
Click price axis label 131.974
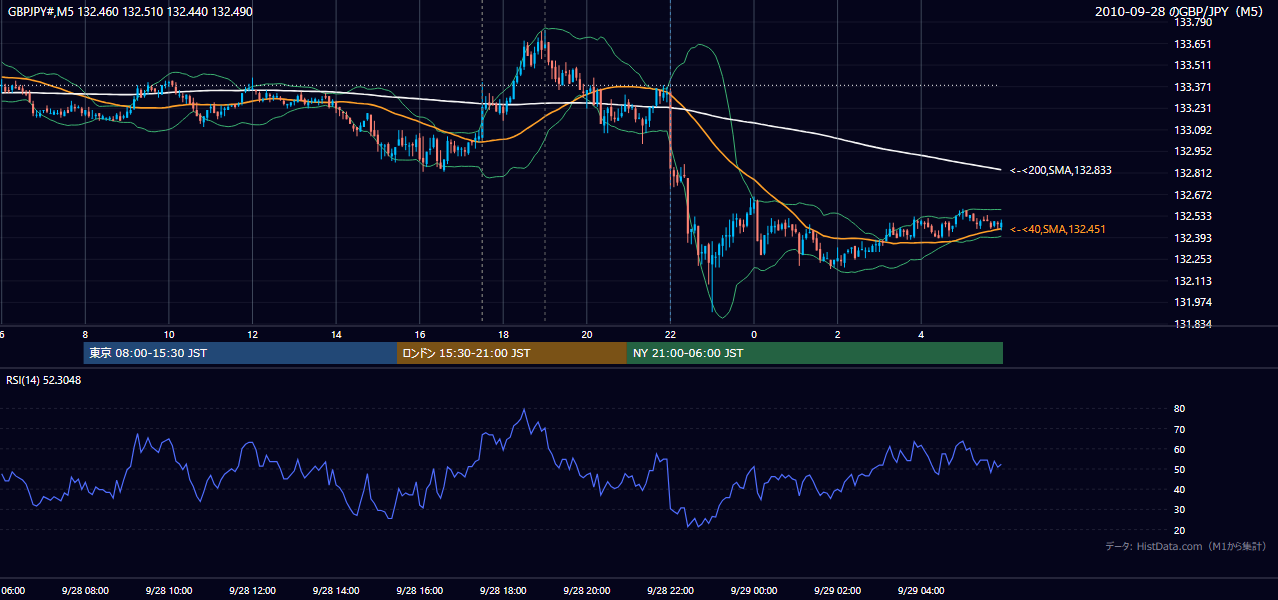pos(1193,302)
